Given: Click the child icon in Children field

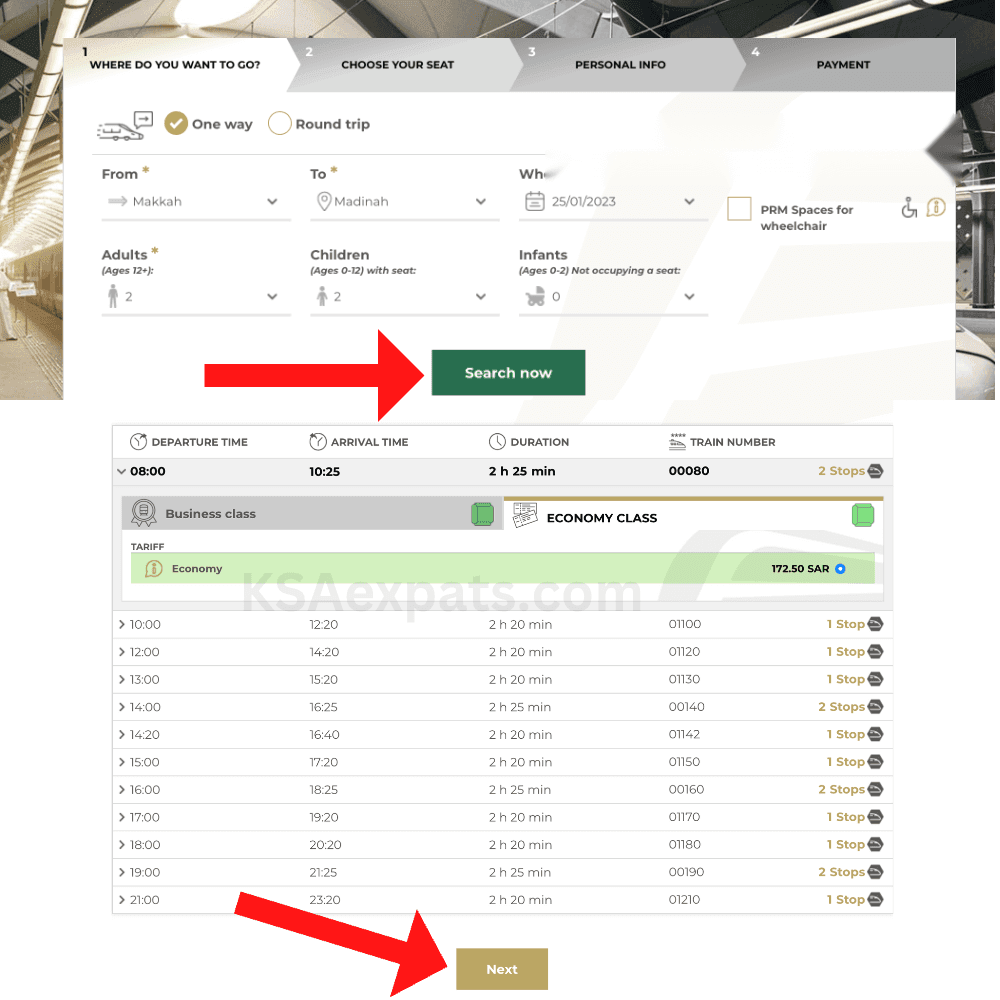Looking at the screenshot, I should coord(322,296).
